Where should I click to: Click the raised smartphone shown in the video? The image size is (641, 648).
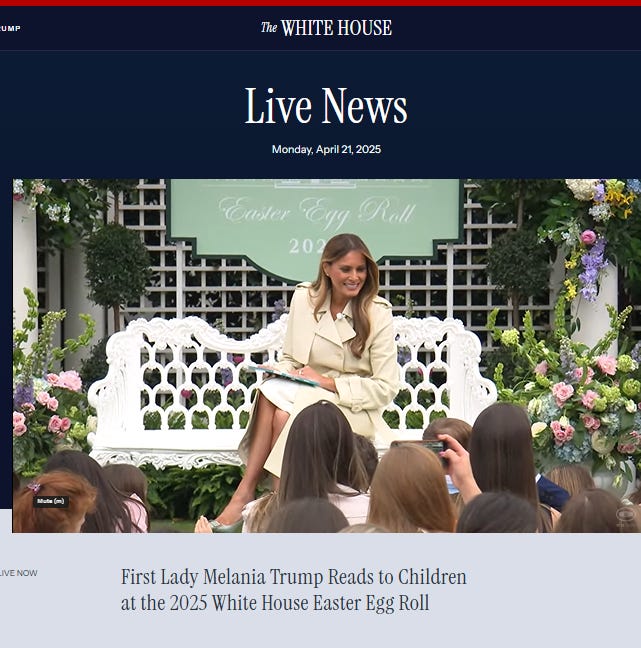click(x=419, y=448)
